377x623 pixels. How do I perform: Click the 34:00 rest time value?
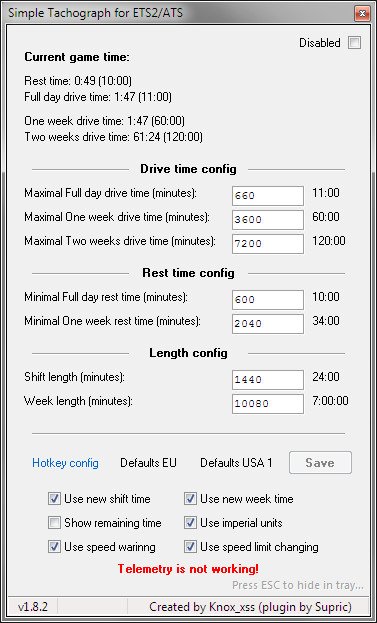pos(326,320)
